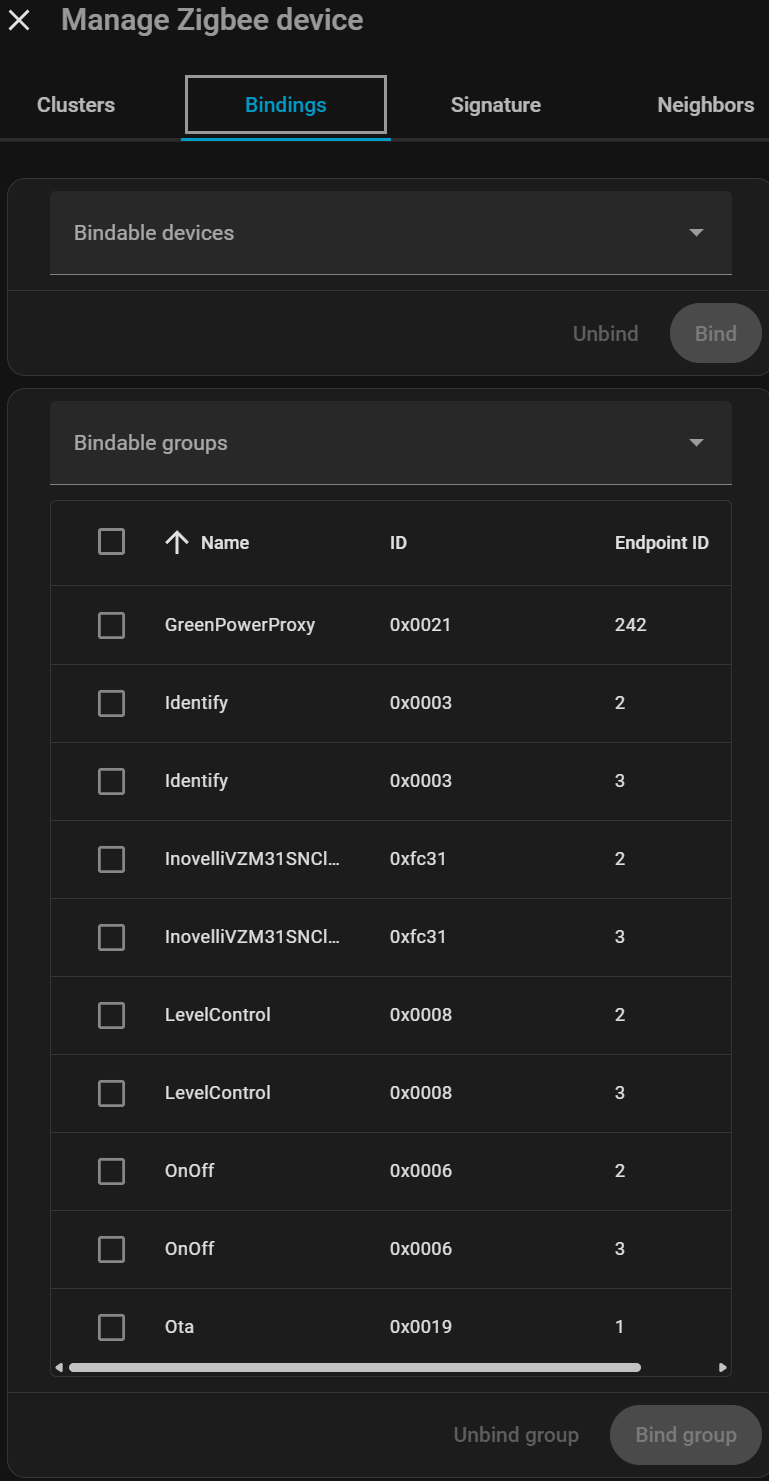Screen dimensions: 769x1481
Task: Sort by the Endpoint ID column header
Action: tap(661, 543)
